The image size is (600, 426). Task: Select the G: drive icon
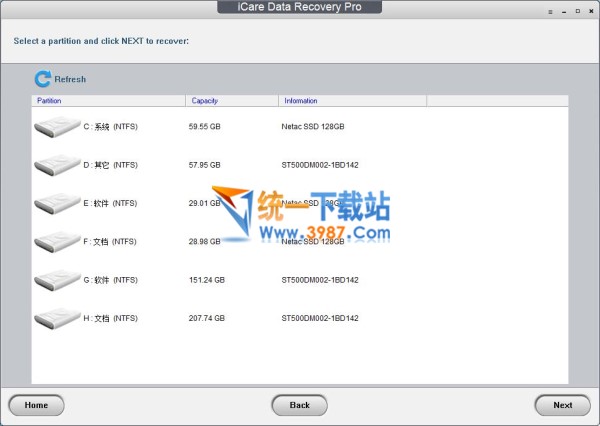[57, 280]
